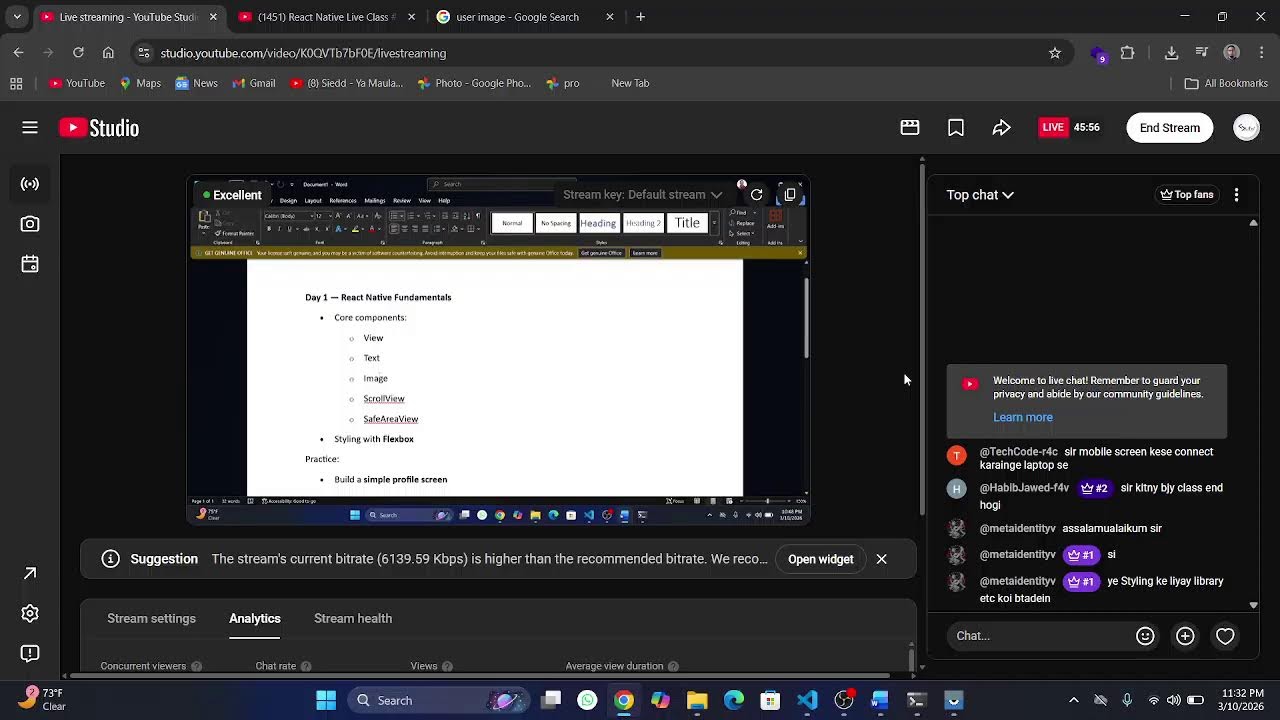
Task: Open Visual Studio Code from the taskbar
Action: tap(807, 700)
